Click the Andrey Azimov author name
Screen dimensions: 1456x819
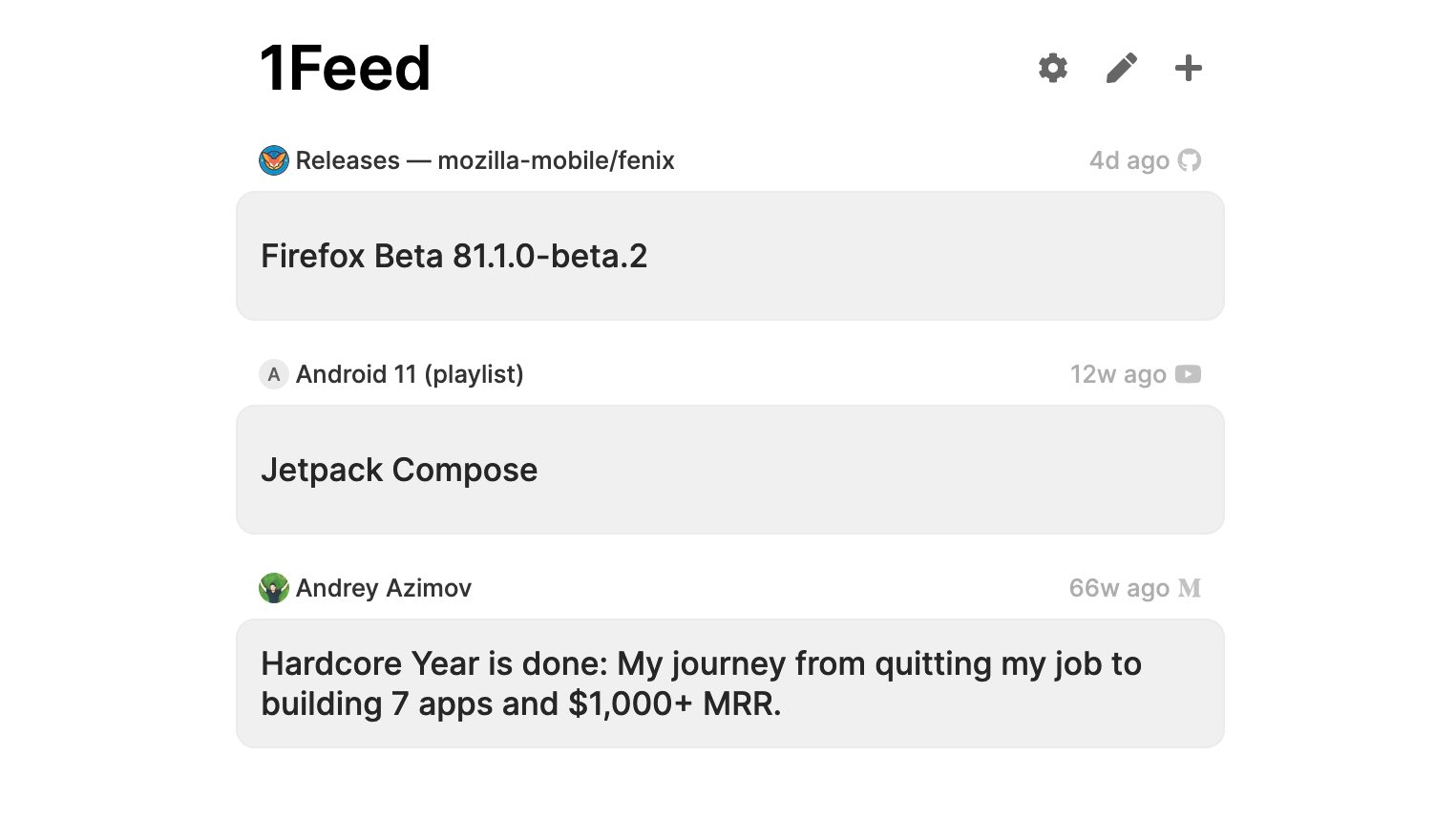[384, 588]
